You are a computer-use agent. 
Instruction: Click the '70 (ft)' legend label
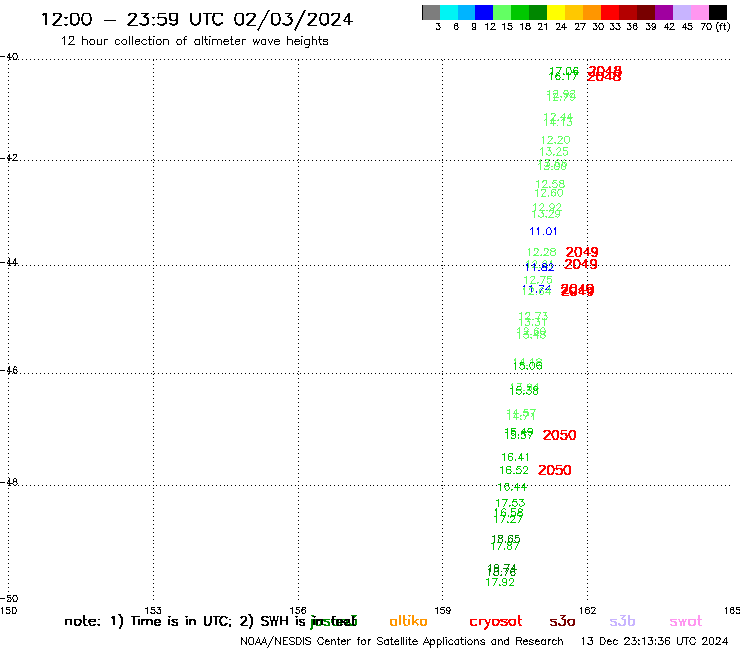tap(715, 27)
